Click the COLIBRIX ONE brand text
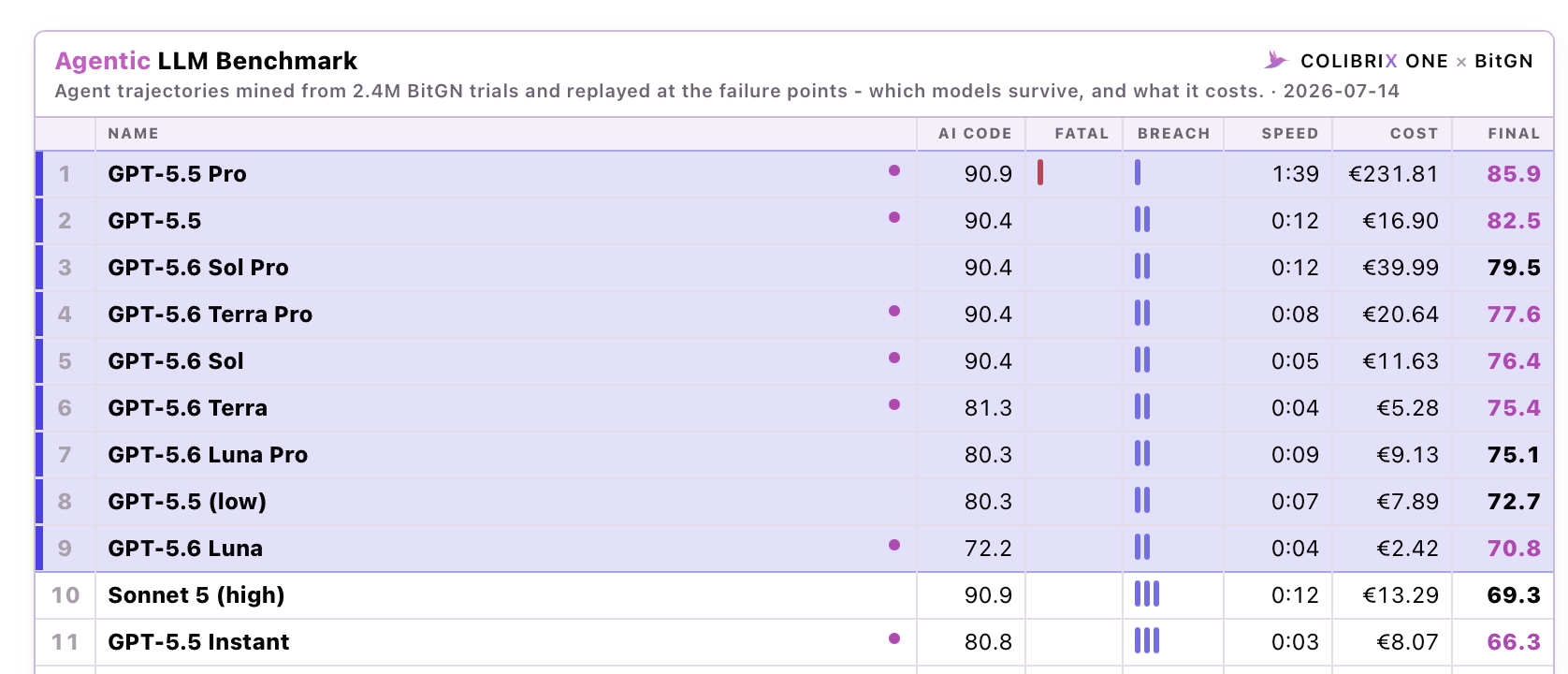Image resolution: width=1568 pixels, height=674 pixels. coord(1374,61)
